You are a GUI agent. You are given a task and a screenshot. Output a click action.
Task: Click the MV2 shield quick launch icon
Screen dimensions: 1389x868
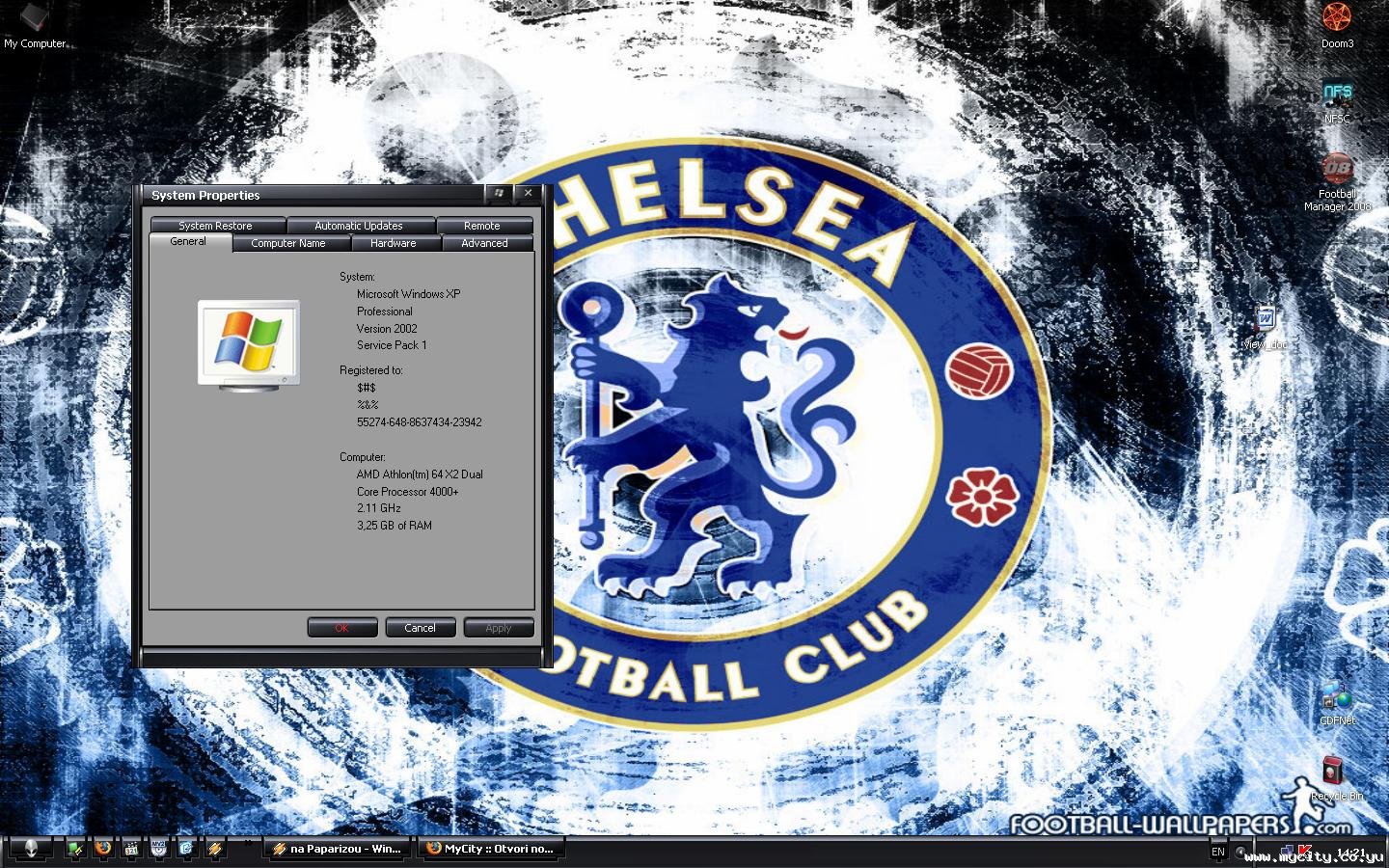point(159,849)
